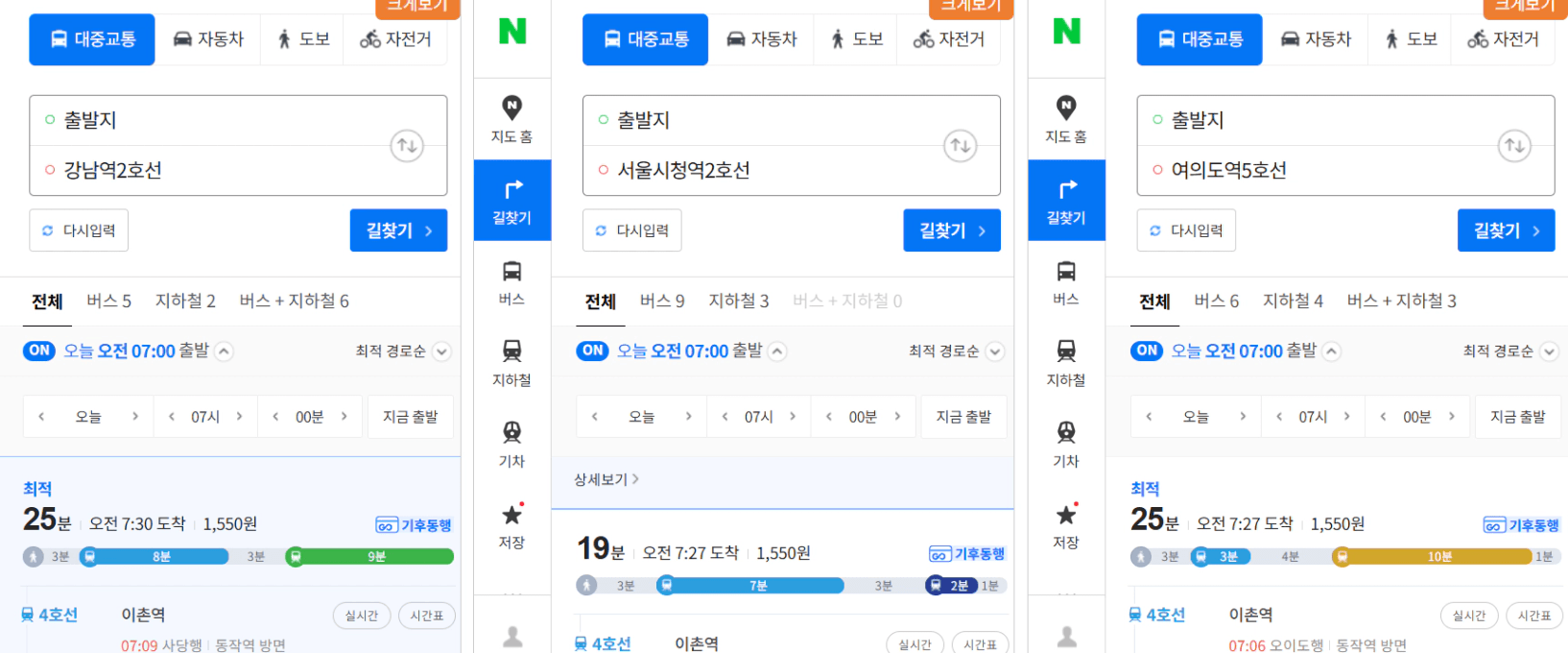Screen dimensions: 1568x653
Task: Open 저장 star in sidebar left of 여의도역 panel
Action: click(1066, 525)
